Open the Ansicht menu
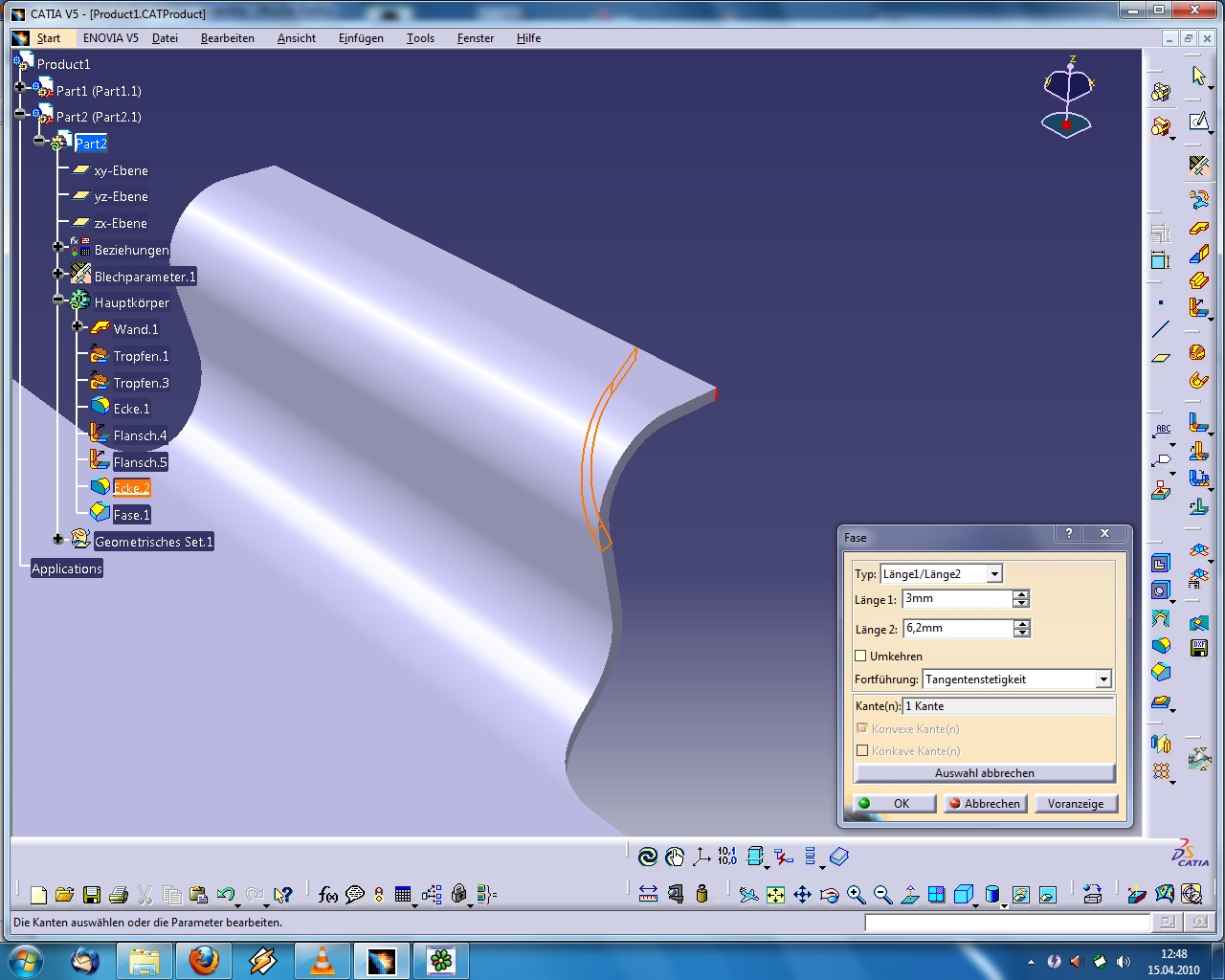 pyautogui.click(x=297, y=38)
